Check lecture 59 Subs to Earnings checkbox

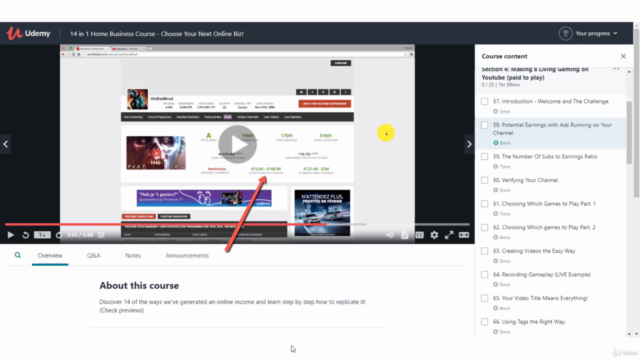[484, 156]
